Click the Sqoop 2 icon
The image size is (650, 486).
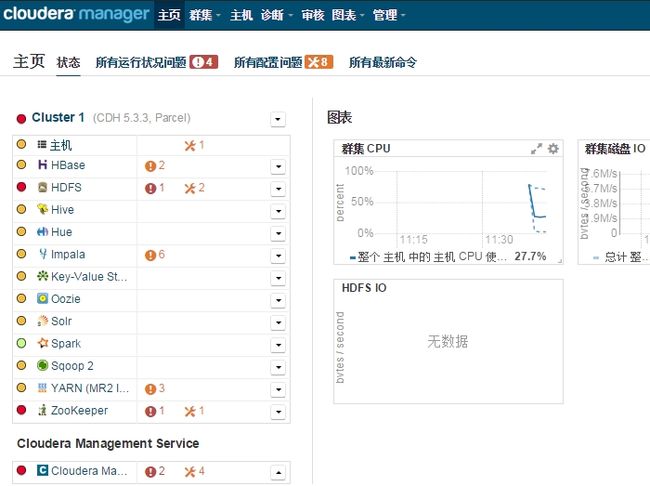(42, 365)
